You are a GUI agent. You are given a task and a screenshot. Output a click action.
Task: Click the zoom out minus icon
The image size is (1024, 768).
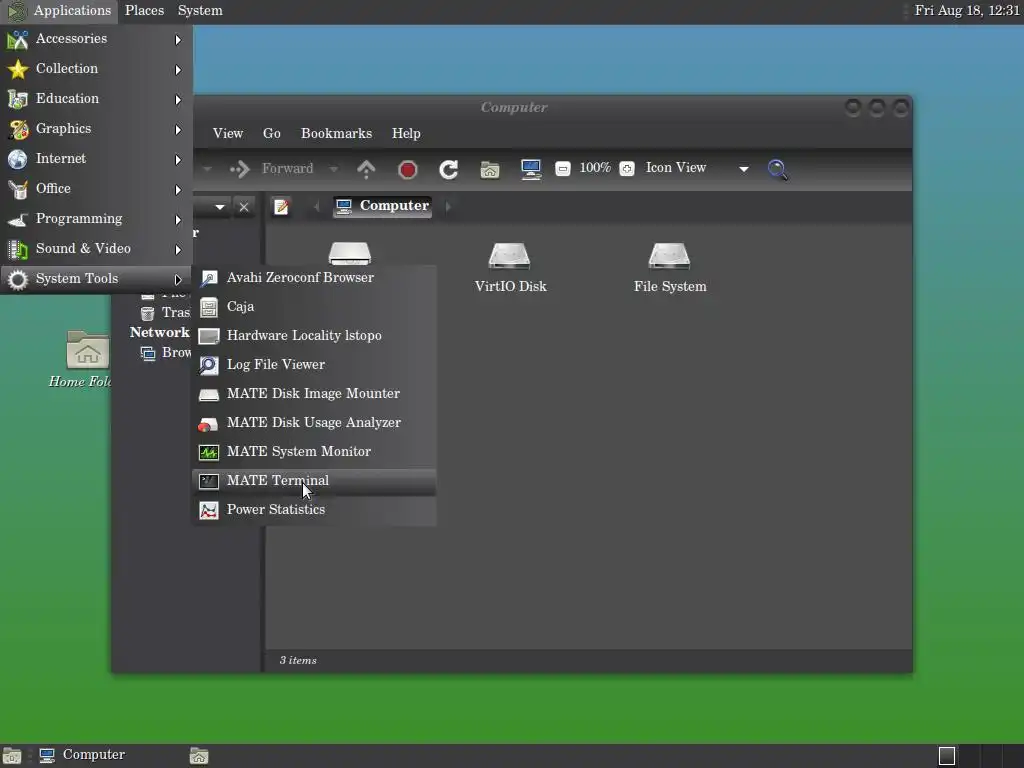pos(562,169)
